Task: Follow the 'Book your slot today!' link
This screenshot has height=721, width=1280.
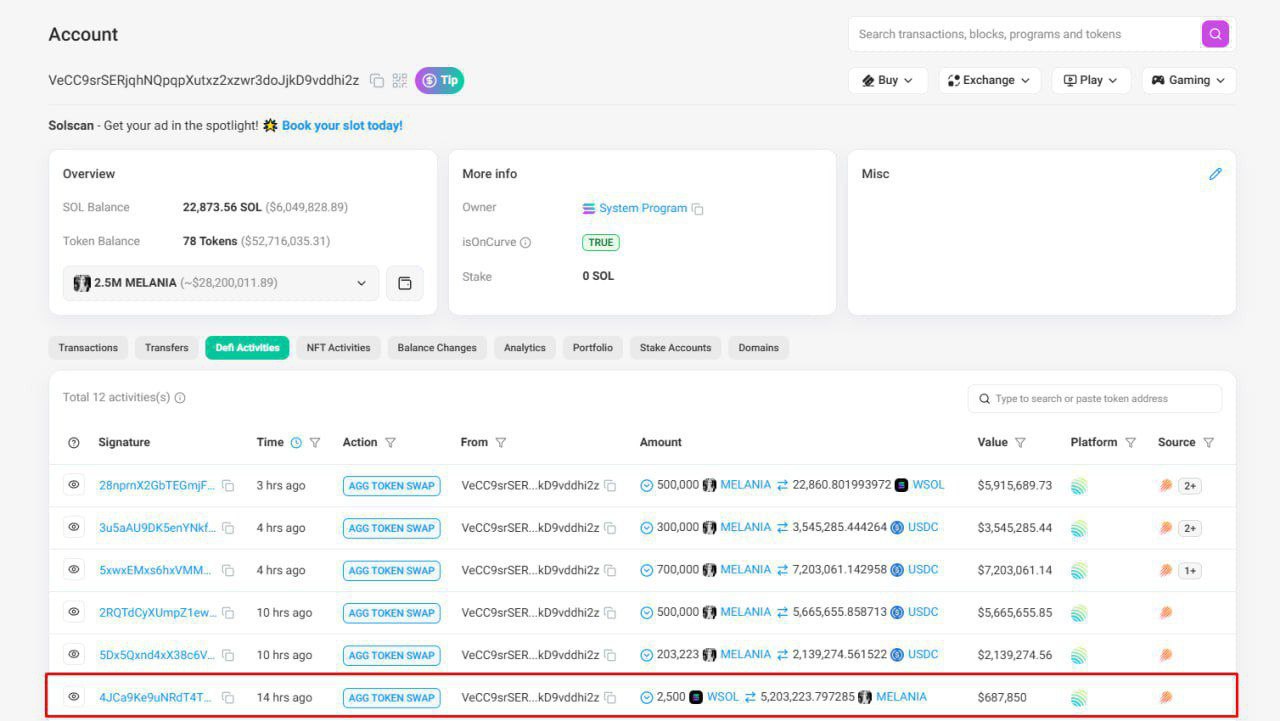Action: pyautogui.click(x=342, y=126)
